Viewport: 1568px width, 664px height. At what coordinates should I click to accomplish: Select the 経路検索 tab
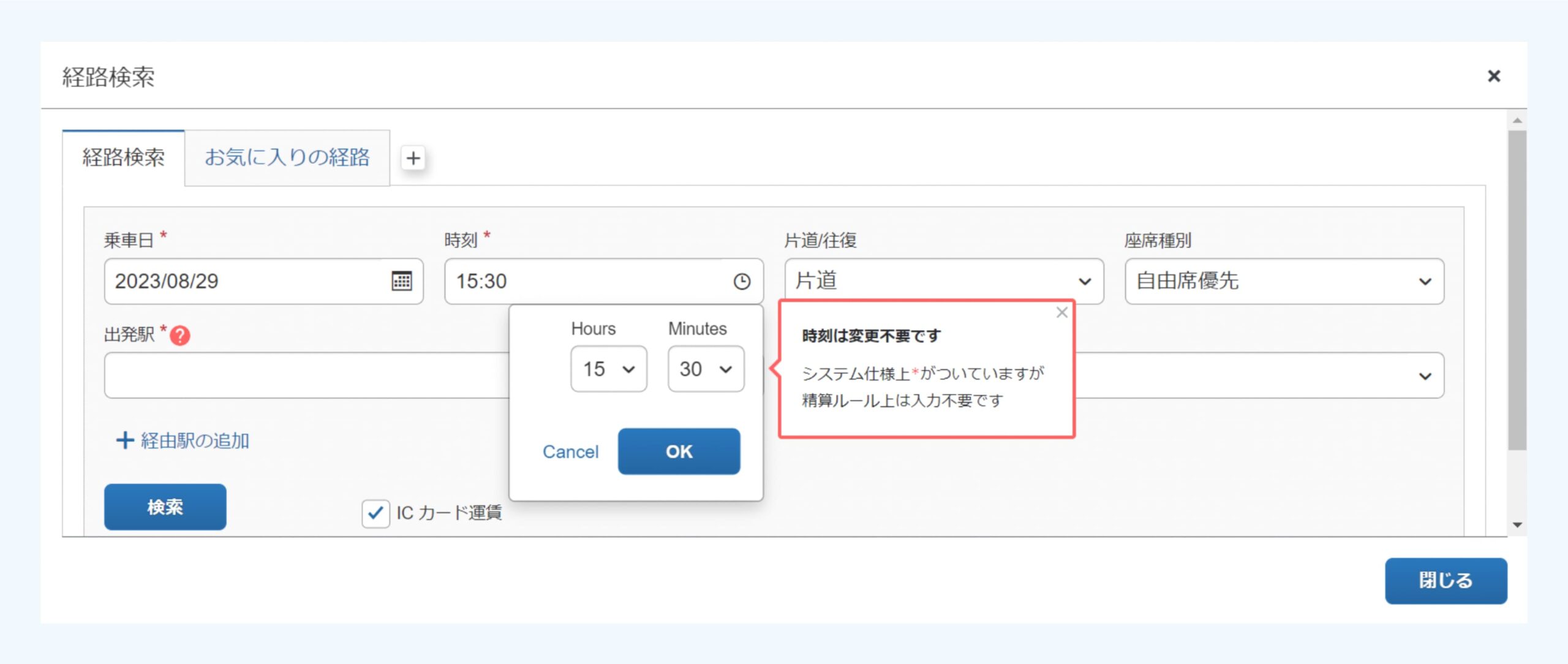click(x=124, y=157)
